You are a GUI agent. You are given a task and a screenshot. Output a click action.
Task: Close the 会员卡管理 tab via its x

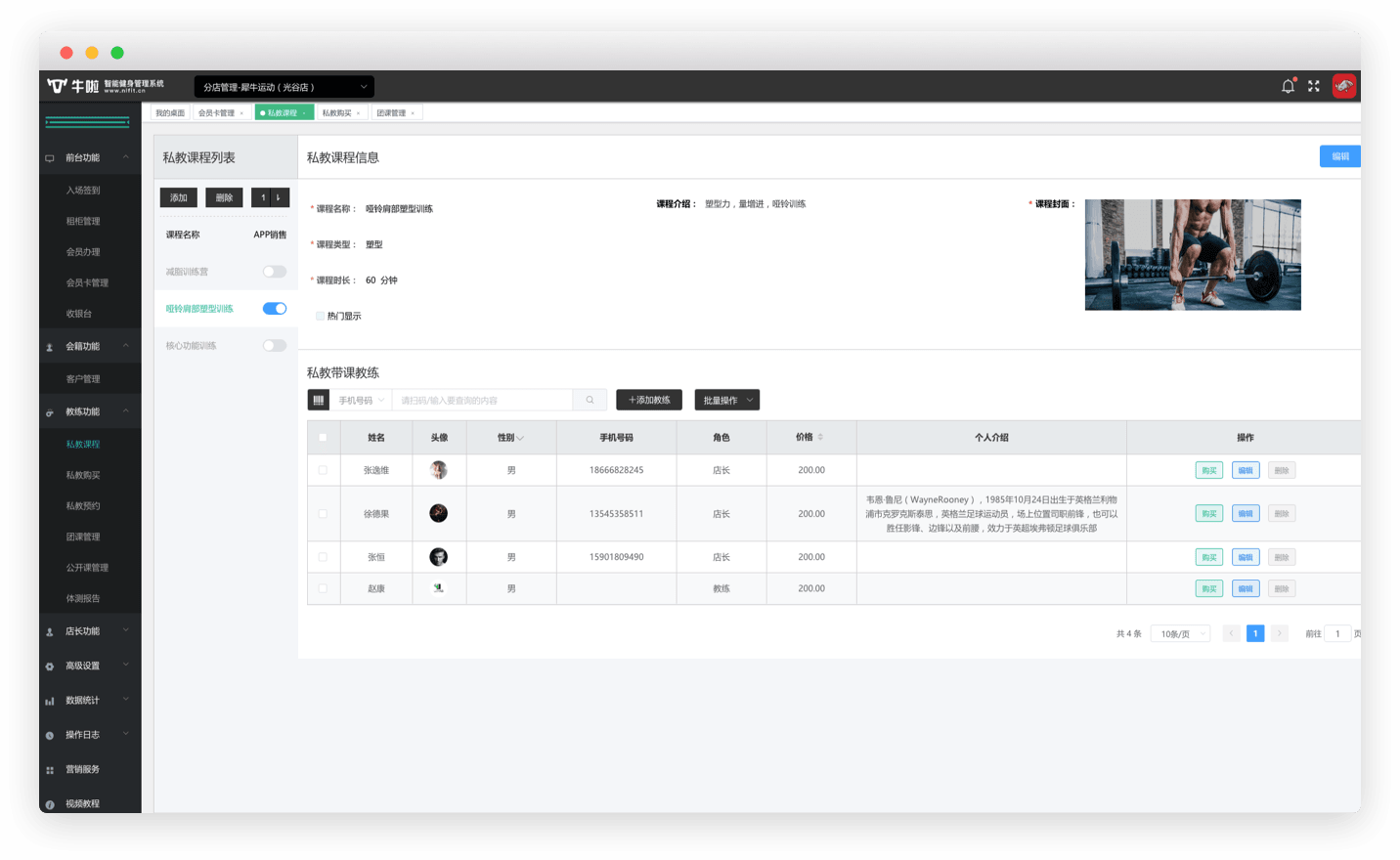[x=241, y=113]
